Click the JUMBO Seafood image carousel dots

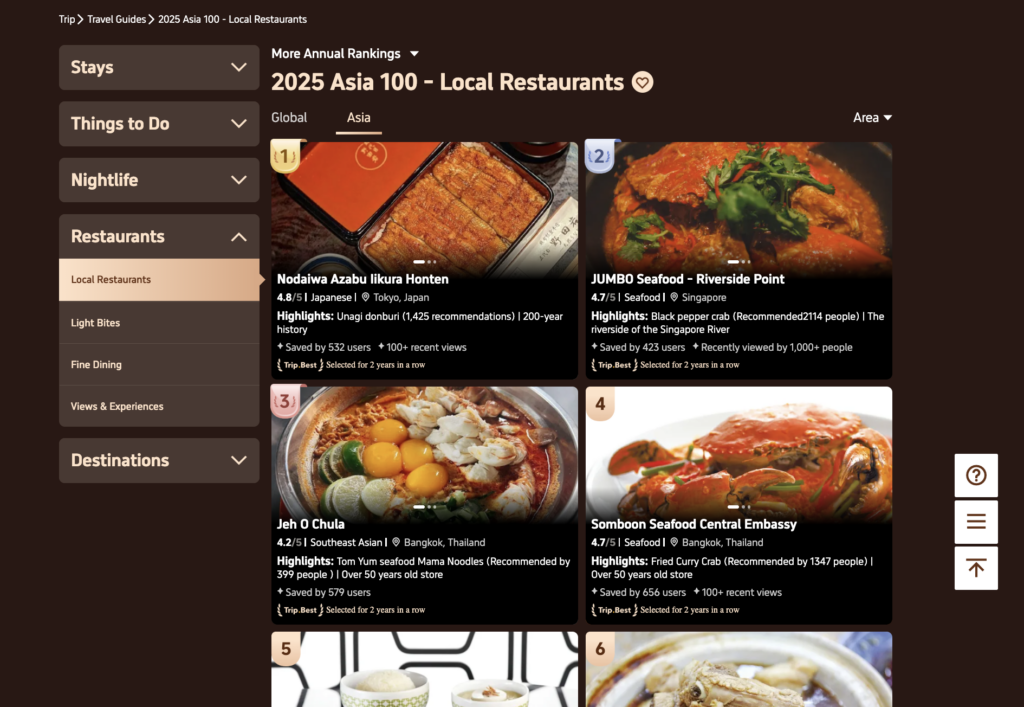point(738,262)
